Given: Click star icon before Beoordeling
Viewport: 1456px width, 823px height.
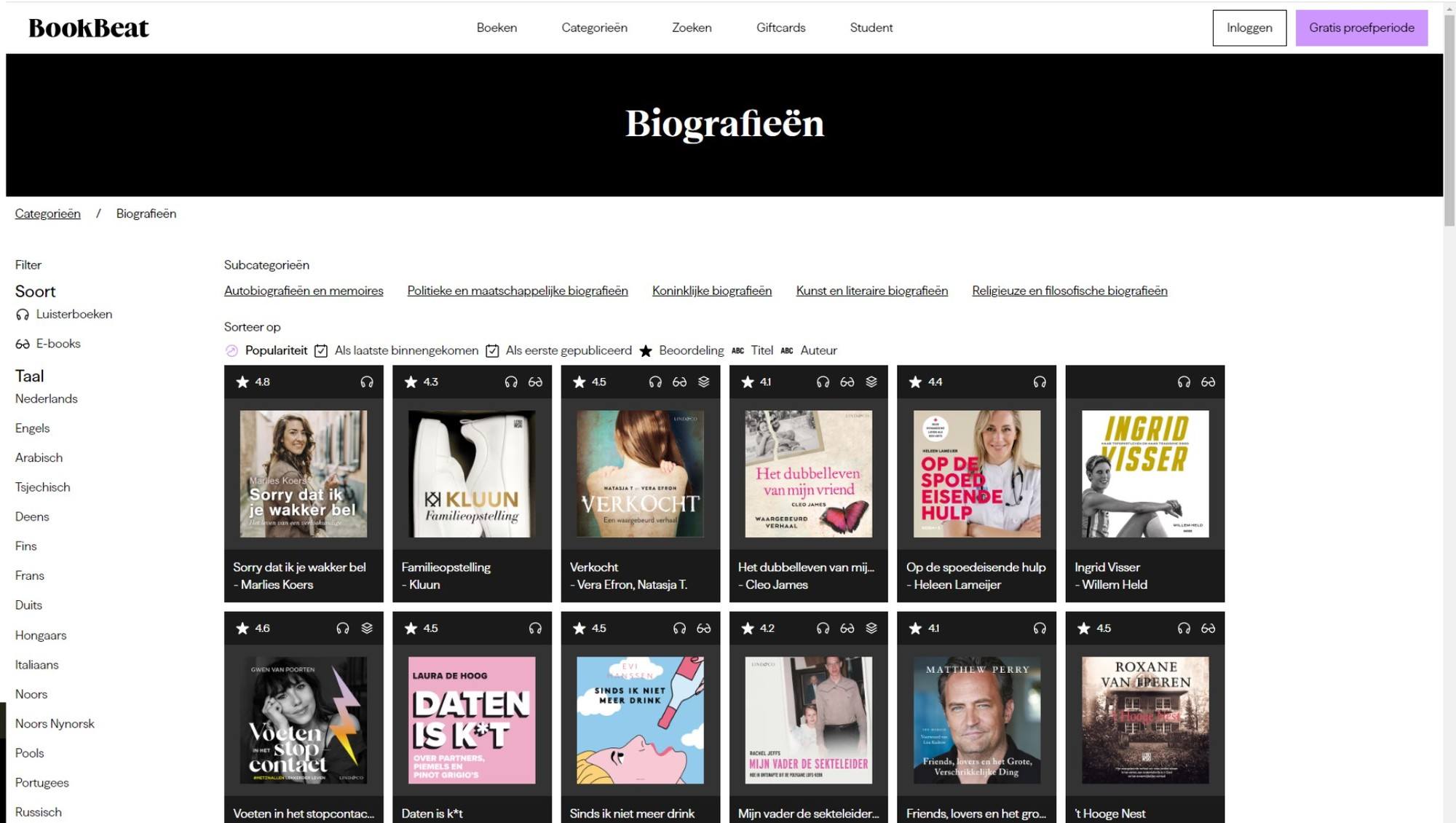Looking at the screenshot, I should [x=646, y=350].
